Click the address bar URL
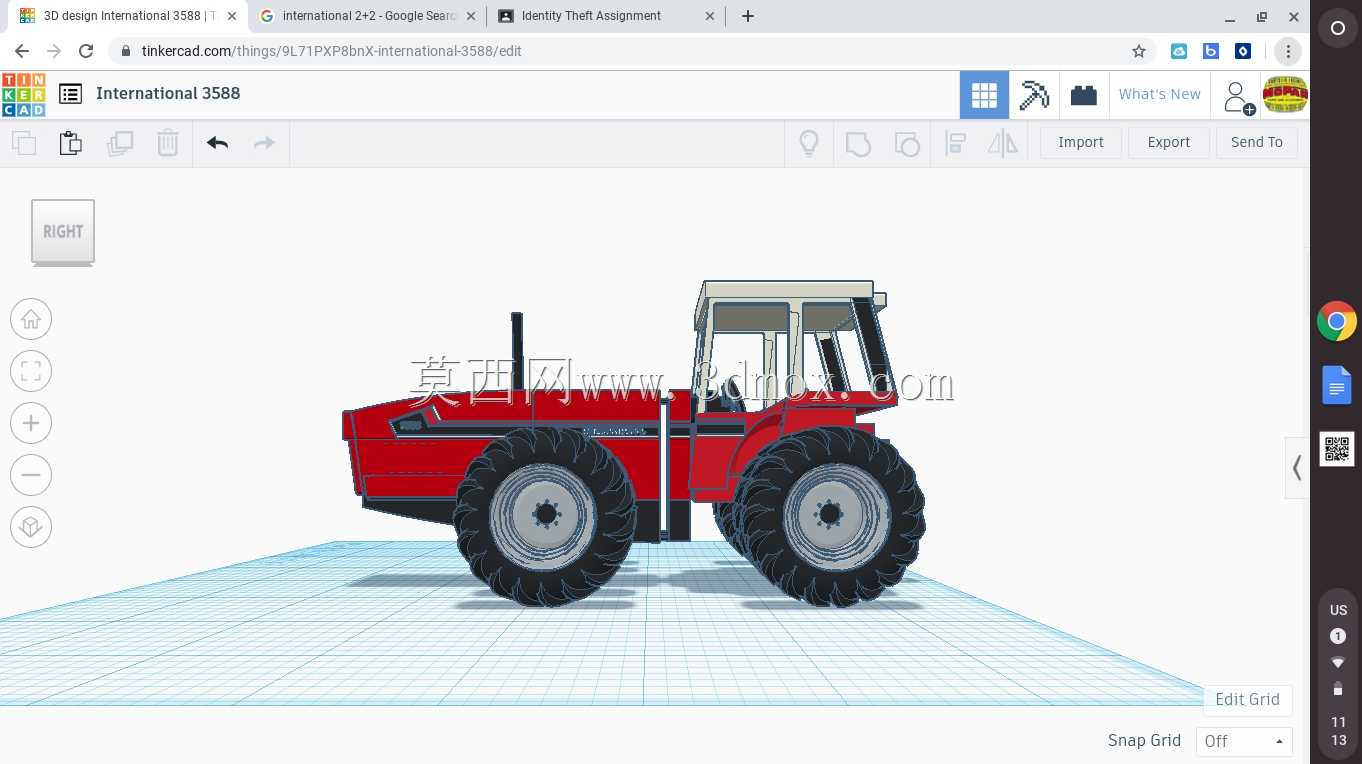 (x=332, y=51)
